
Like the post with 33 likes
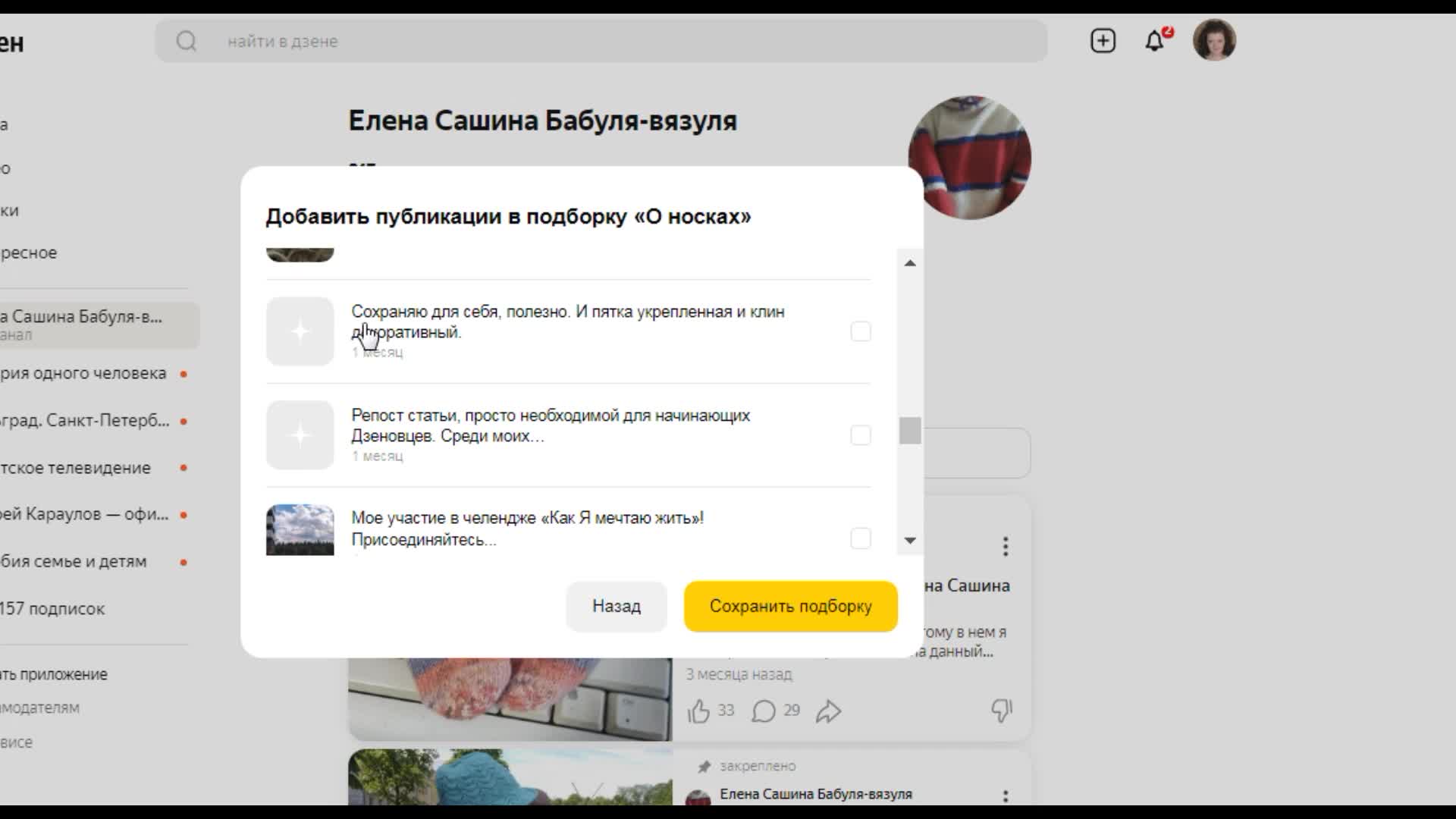point(698,711)
